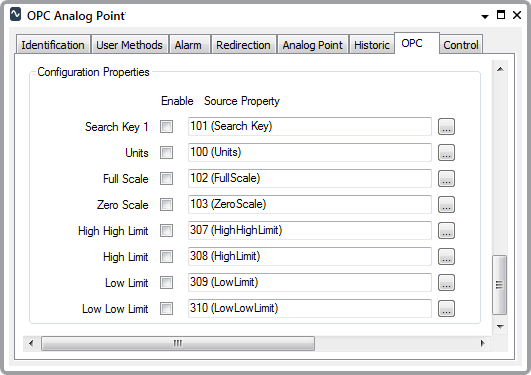This screenshot has height=375, width=531.
Task: Open browse button for Search Key 1 source
Action: click(x=446, y=127)
